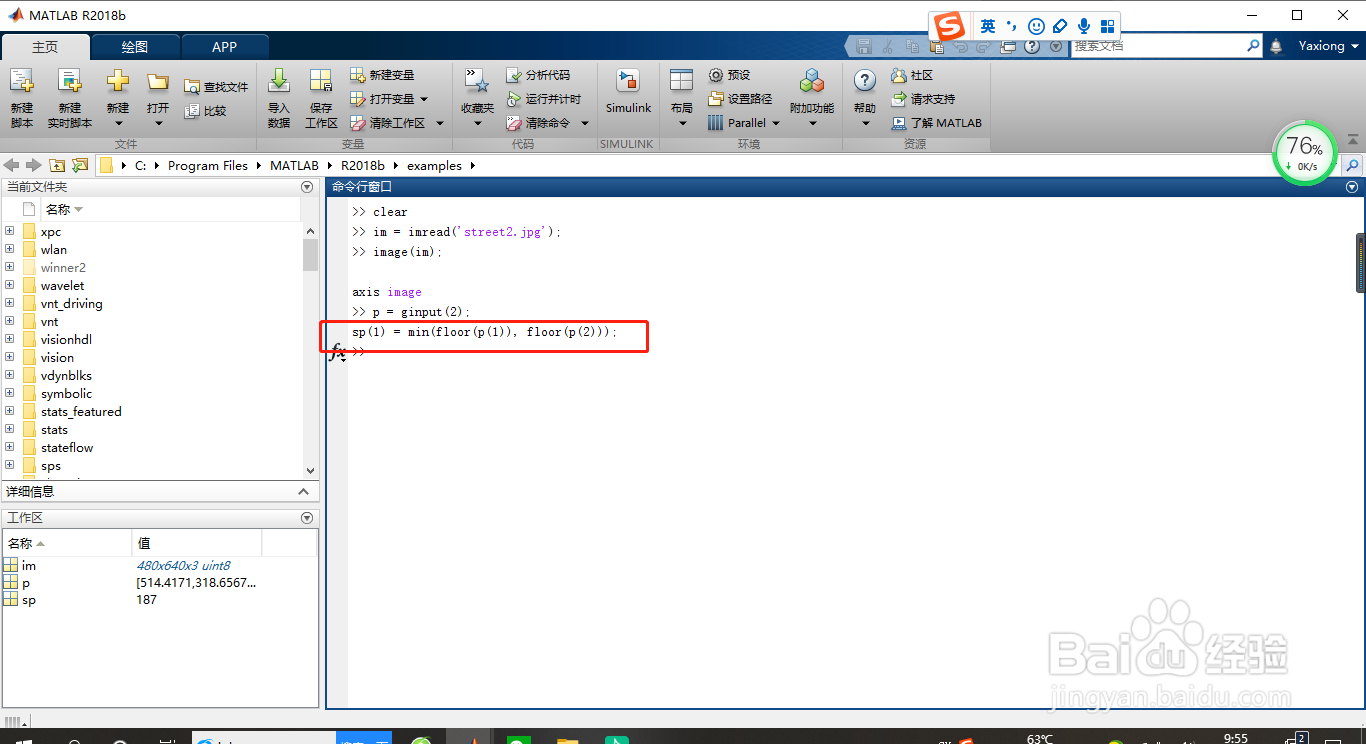The width and height of the screenshot is (1366, 744).
Task: Open the Open (打开) folder dropdown
Action: (x=158, y=98)
